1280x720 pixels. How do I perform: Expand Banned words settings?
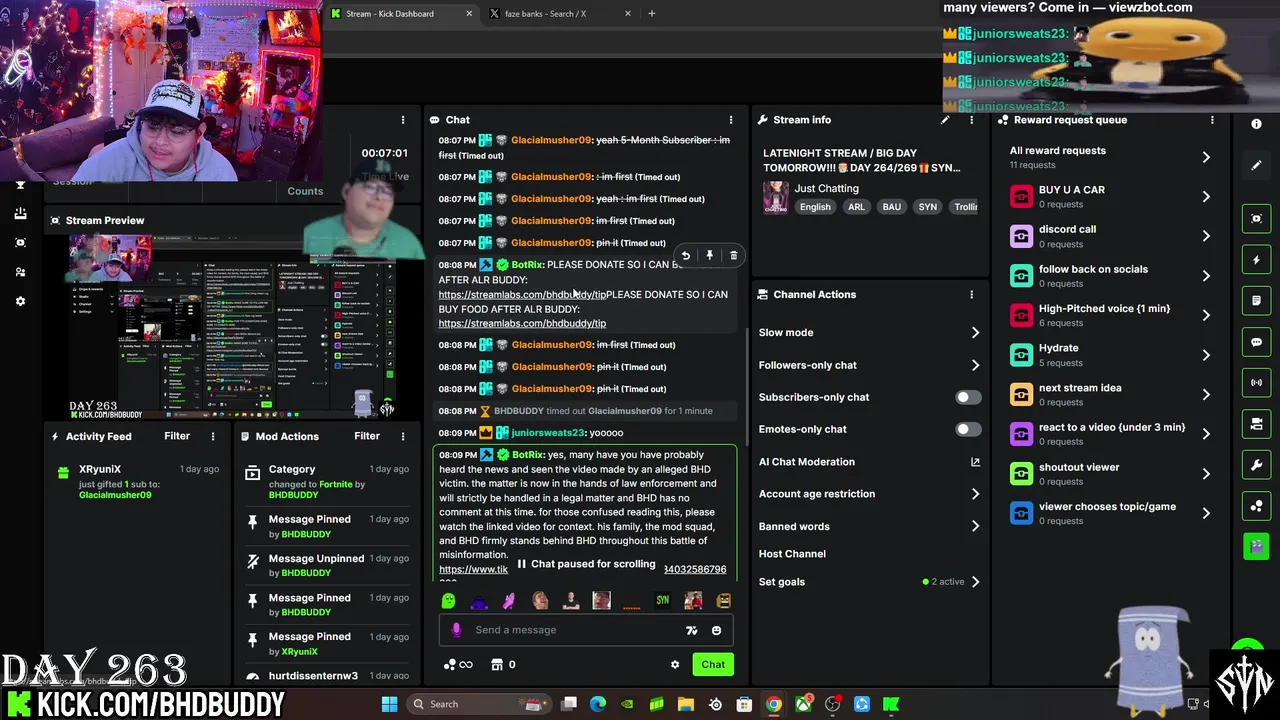(x=868, y=526)
